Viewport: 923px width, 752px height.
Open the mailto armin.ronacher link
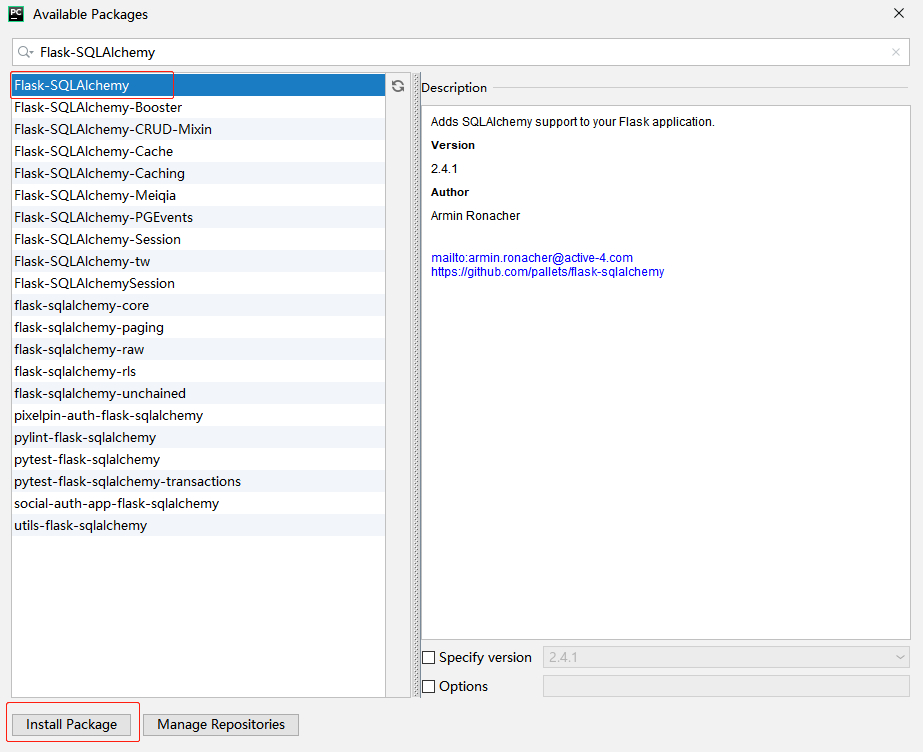[x=532, y=258]
